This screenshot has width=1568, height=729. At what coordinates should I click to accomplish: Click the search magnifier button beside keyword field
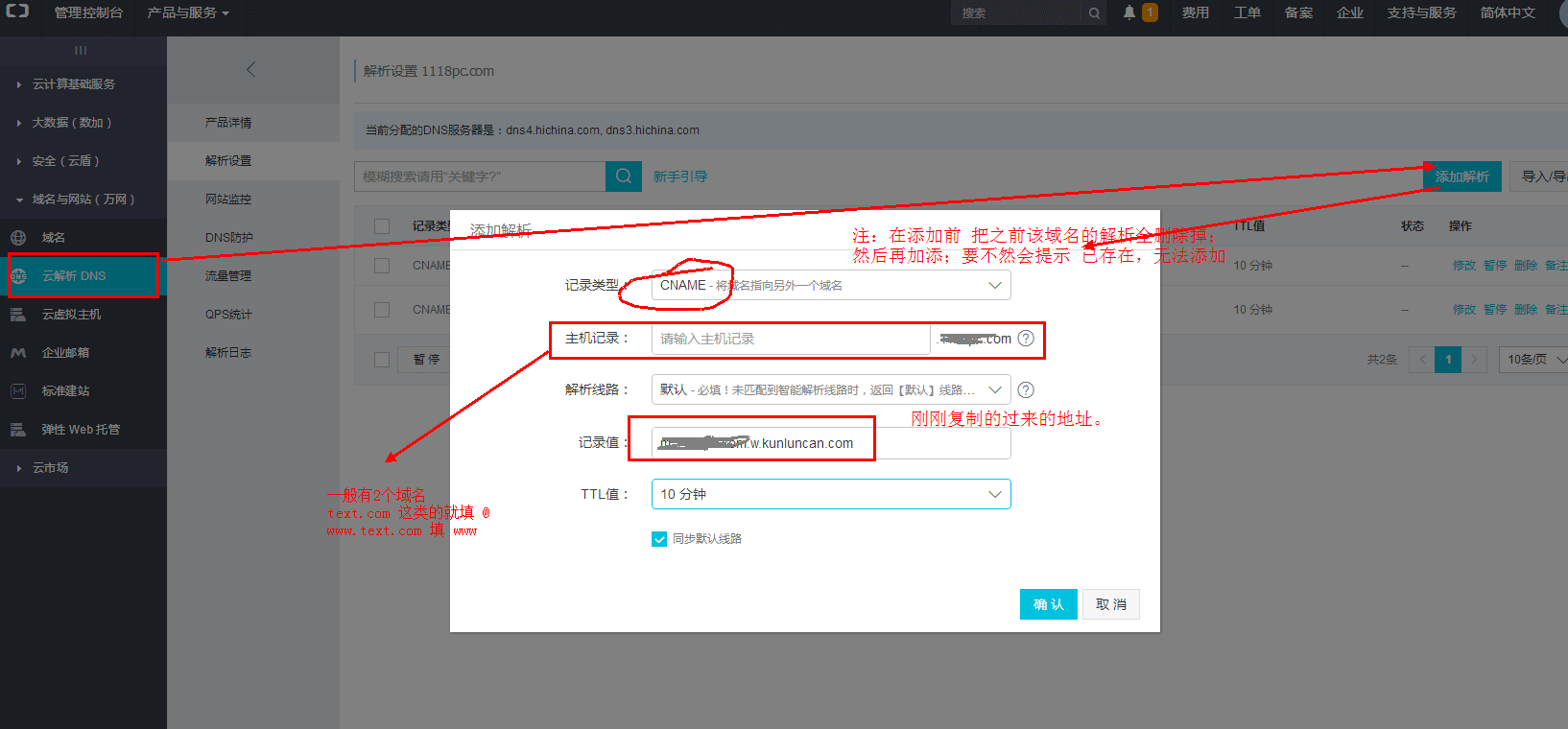[624, 176]
